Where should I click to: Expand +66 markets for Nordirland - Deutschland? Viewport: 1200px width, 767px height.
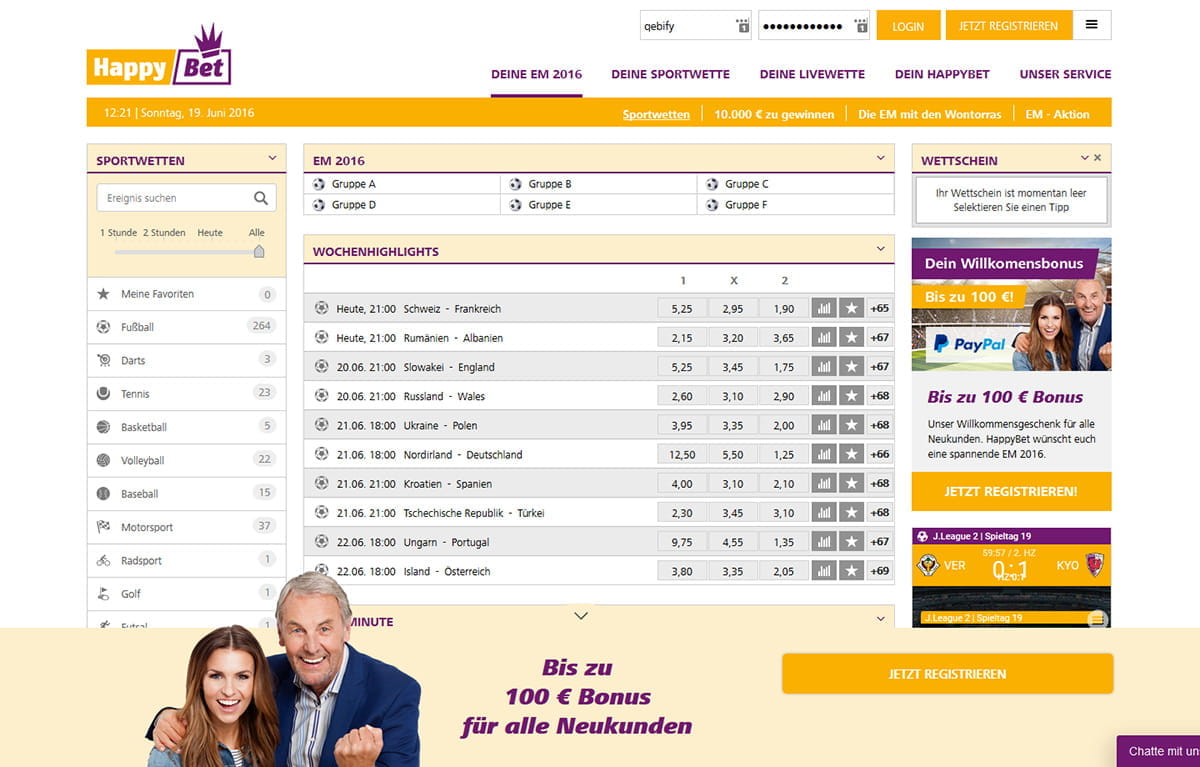tap(880, 454)
